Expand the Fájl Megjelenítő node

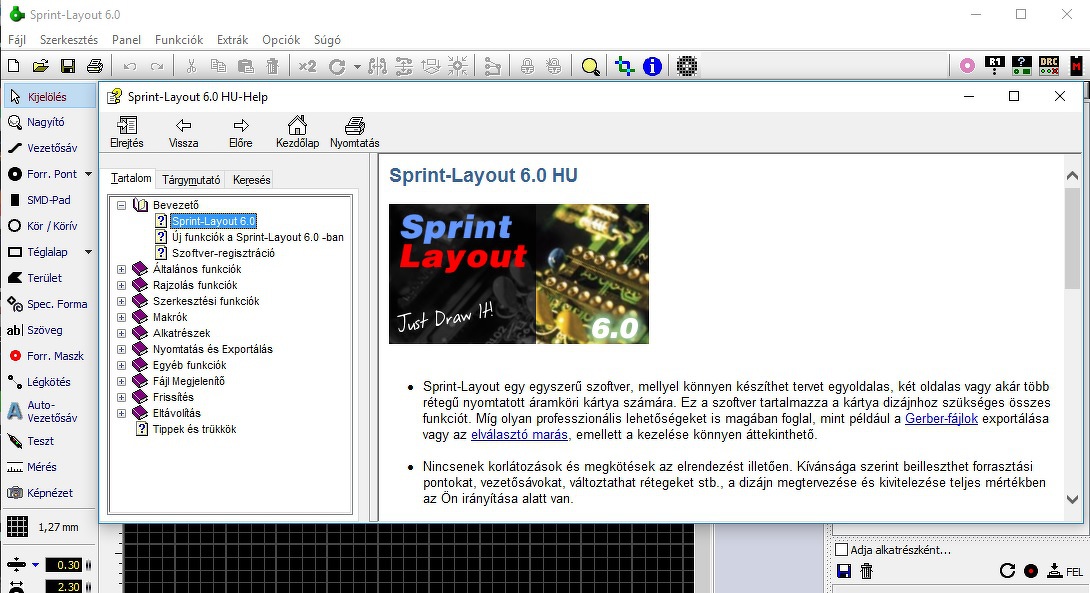pyautogui.click(x=122, y=381)
